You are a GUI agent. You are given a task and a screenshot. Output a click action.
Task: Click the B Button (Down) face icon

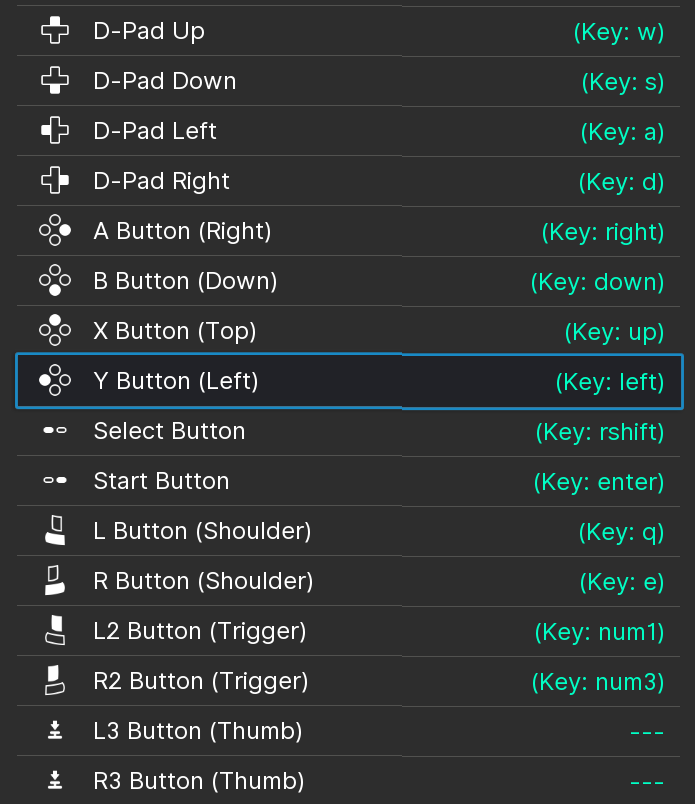pos(55,281)
